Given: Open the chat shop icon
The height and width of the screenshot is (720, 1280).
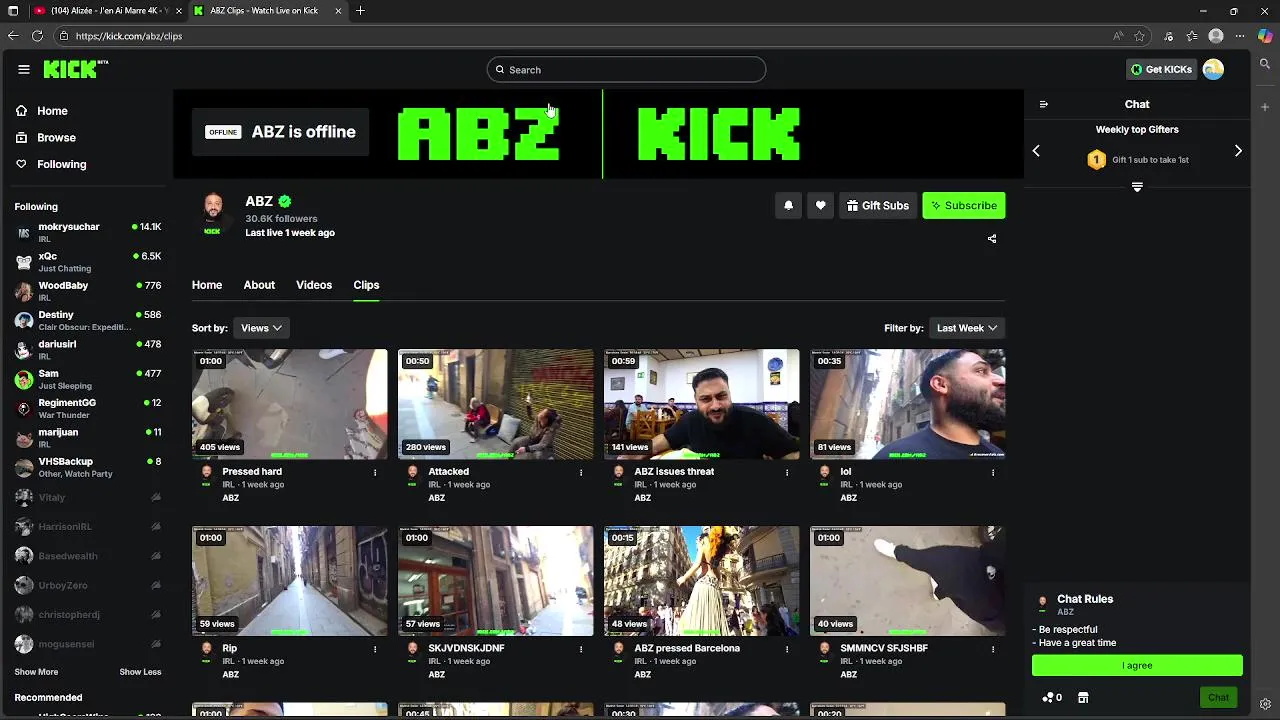Looking at the screenshot, I should [x=1083, y=697].
